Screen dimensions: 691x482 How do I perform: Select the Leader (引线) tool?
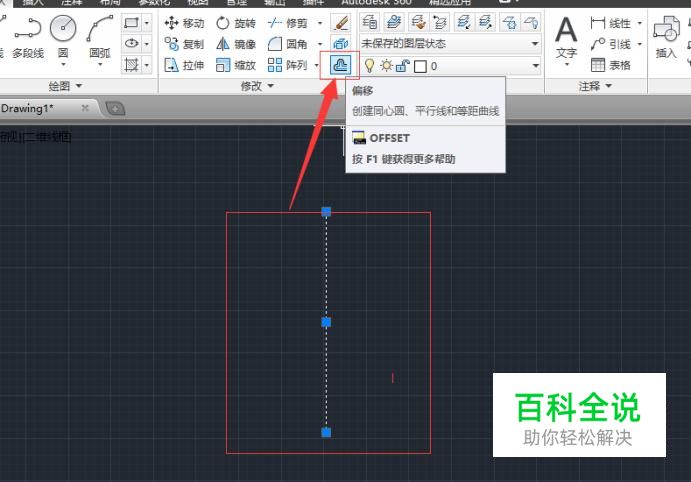[x=611, y=44]
